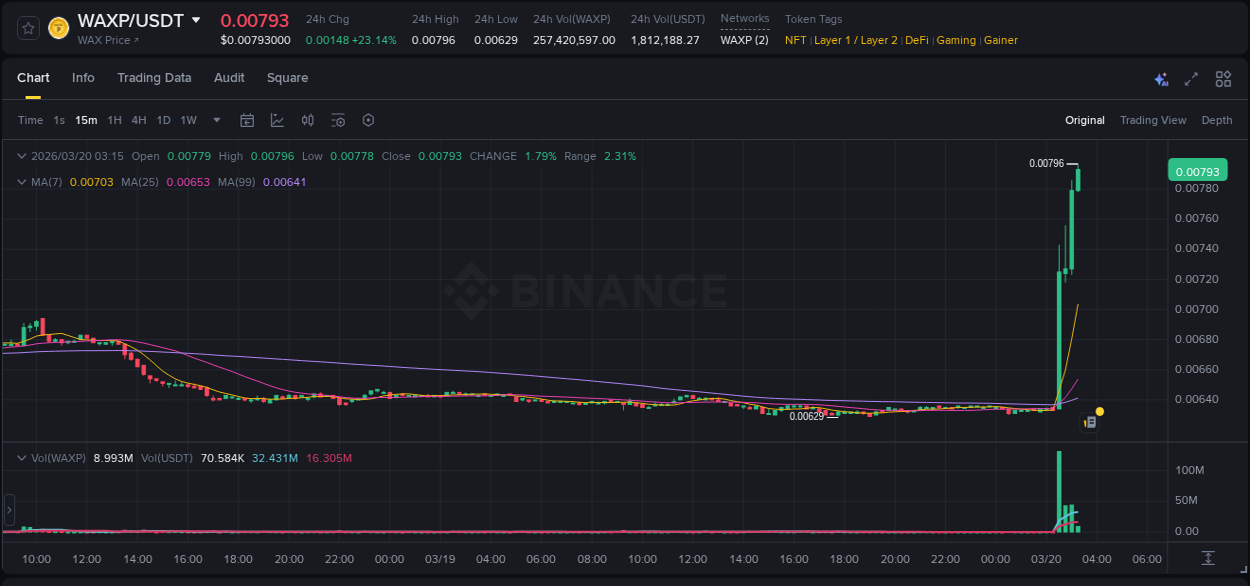The height and width of the screenshot is (586, 1250).
Task: Open WAXP/USDT pair selector dropdown
Action: coord(196,20)
